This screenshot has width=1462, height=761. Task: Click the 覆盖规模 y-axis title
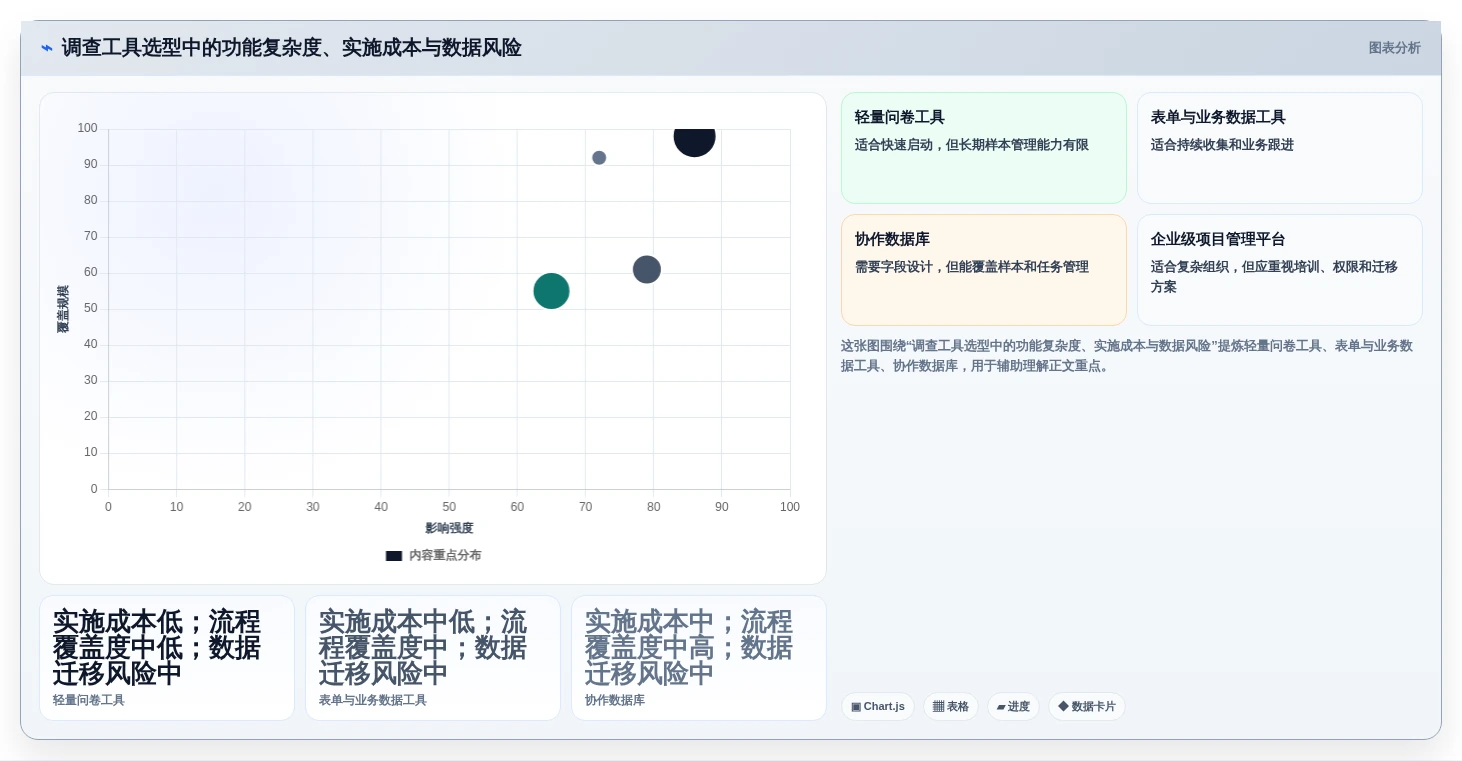[x=63, y=309]
